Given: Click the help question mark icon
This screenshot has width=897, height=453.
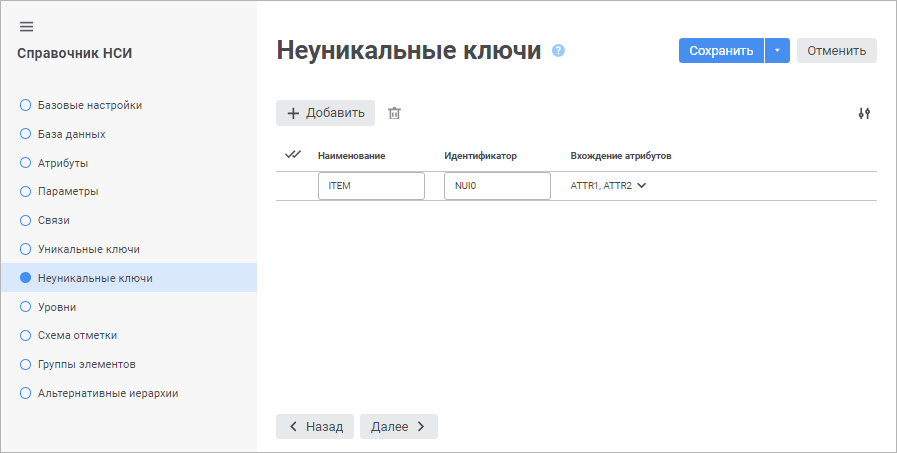Looking at the screenshot, I should coord(558,50).
